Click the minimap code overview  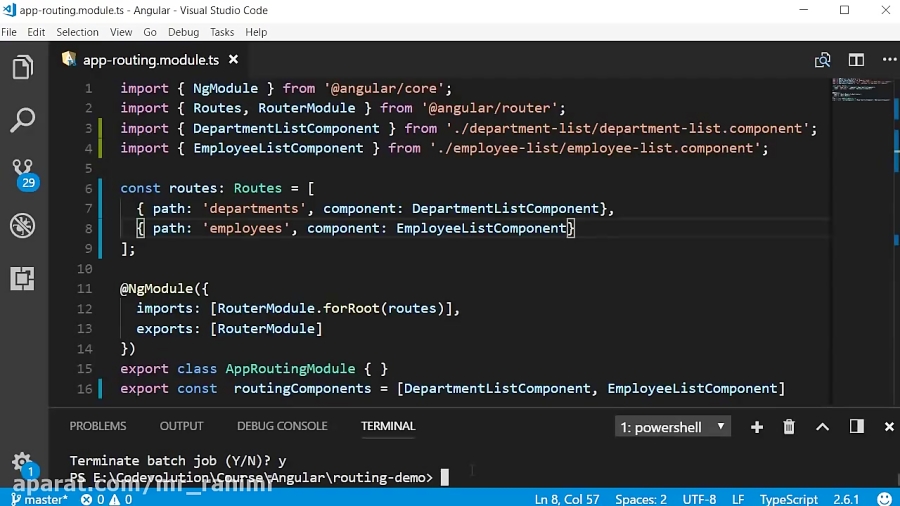coord(861,91)
